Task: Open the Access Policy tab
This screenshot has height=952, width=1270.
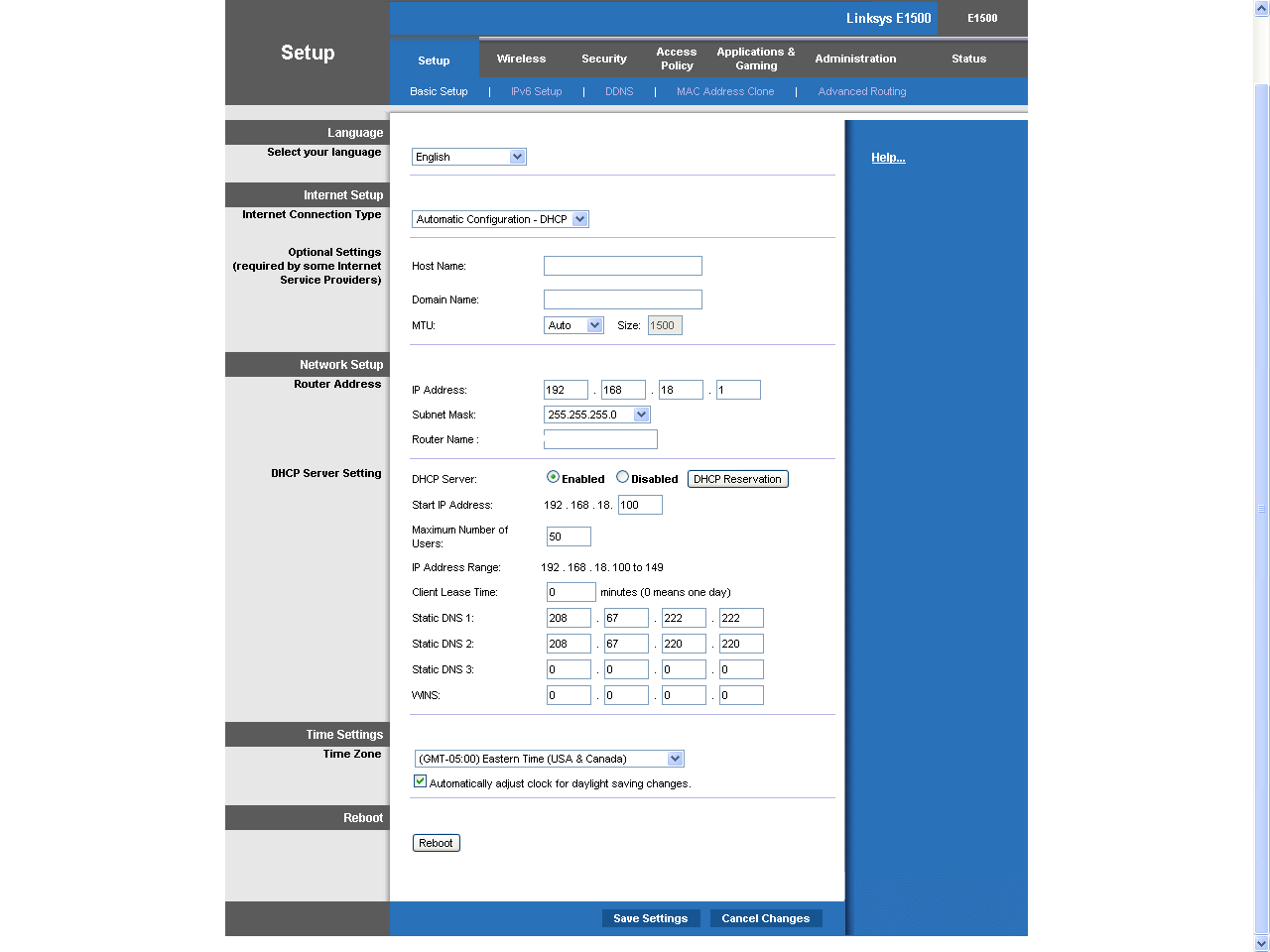Action: pyautogui.click(x=676, y=59)
